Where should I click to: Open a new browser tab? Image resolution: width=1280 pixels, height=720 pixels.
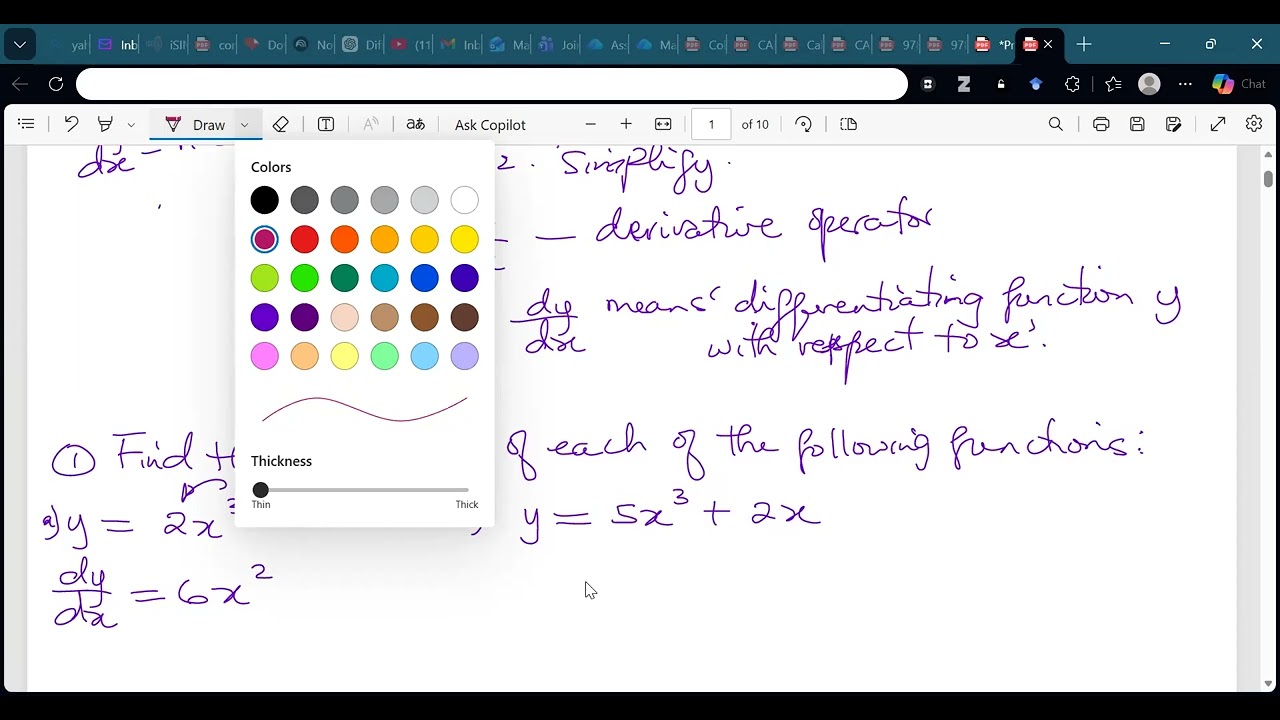(x=1084, y=44)
